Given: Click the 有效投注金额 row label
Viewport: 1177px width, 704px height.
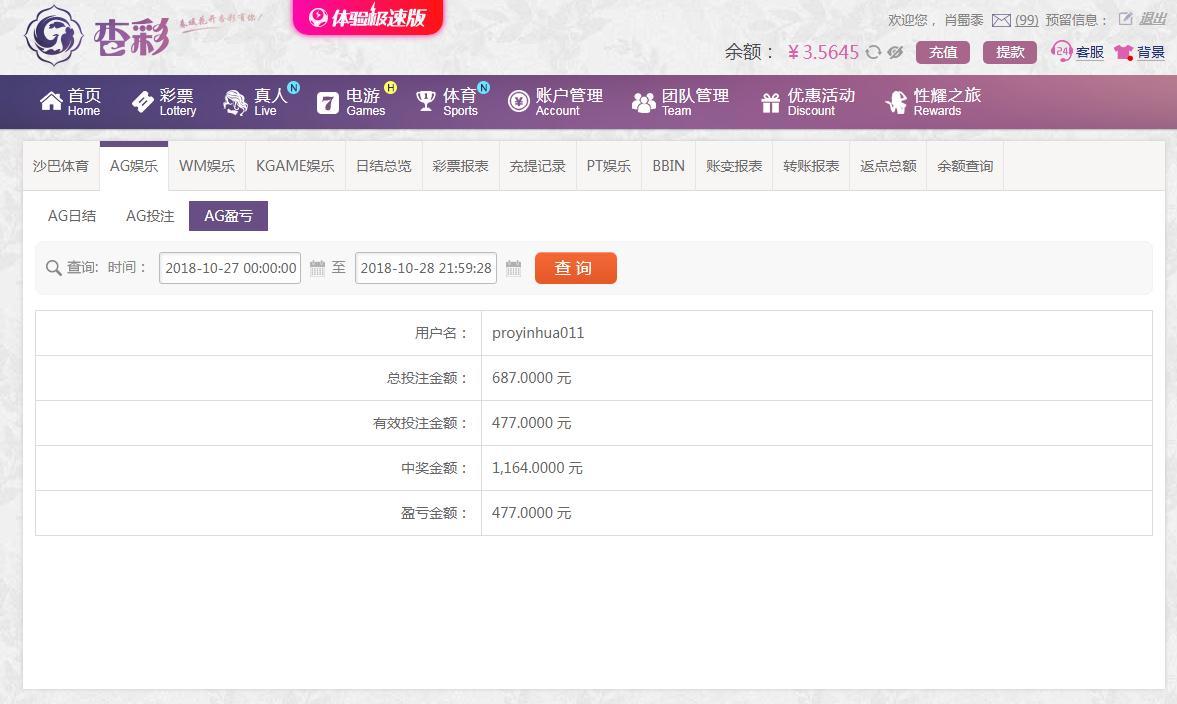Looking at the screenshot, I should pos(420,423).
